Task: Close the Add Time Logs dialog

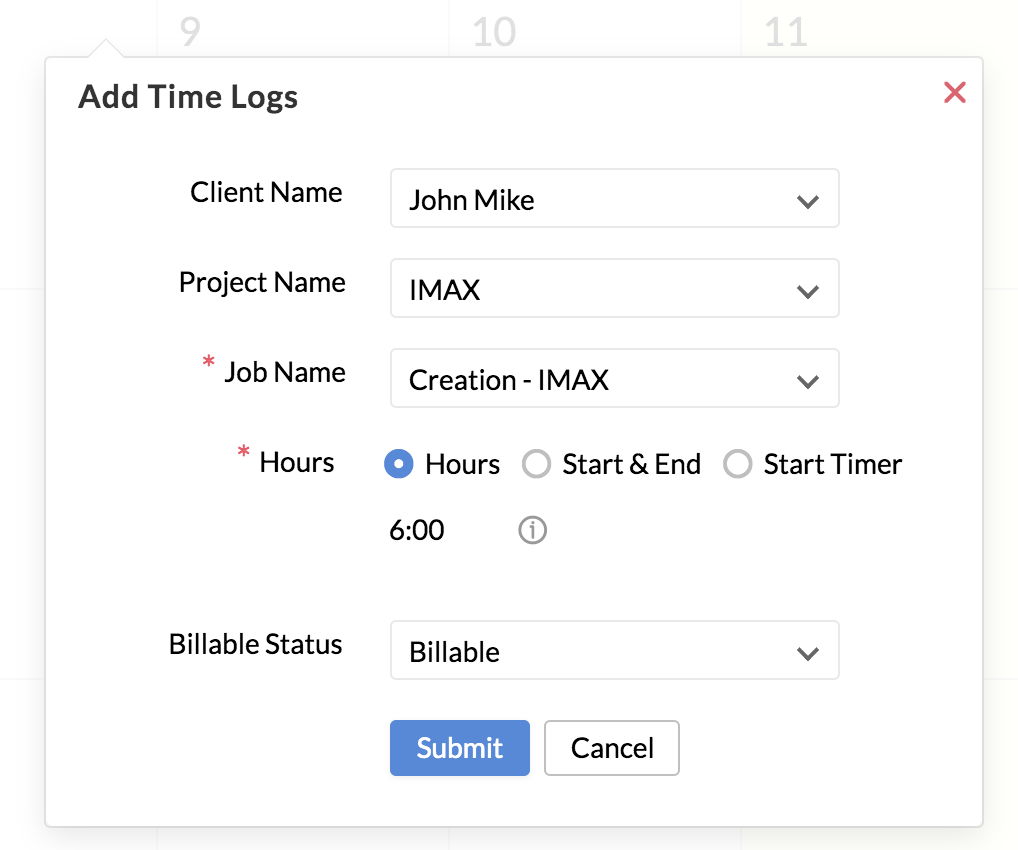Action: coord(955,93)
